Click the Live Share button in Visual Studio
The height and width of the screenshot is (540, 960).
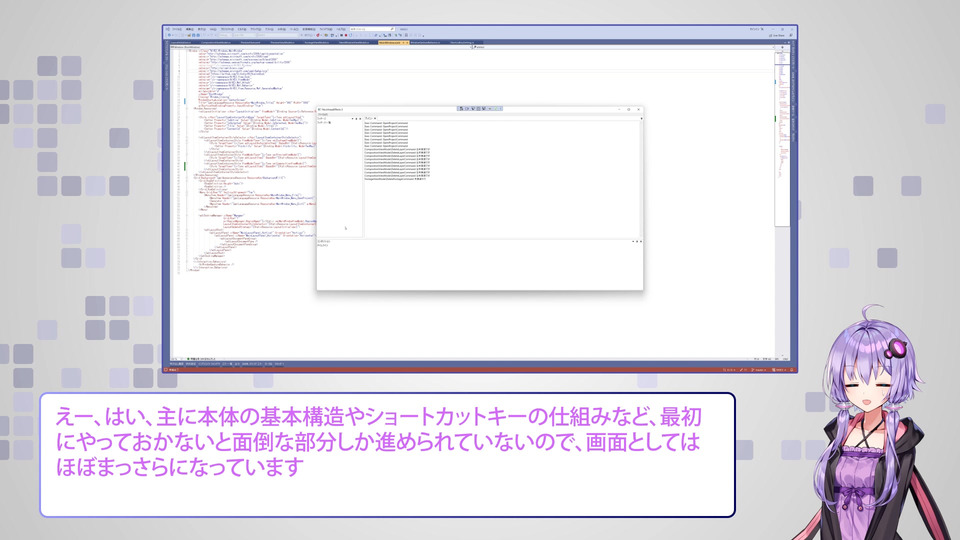click(776, 36)
